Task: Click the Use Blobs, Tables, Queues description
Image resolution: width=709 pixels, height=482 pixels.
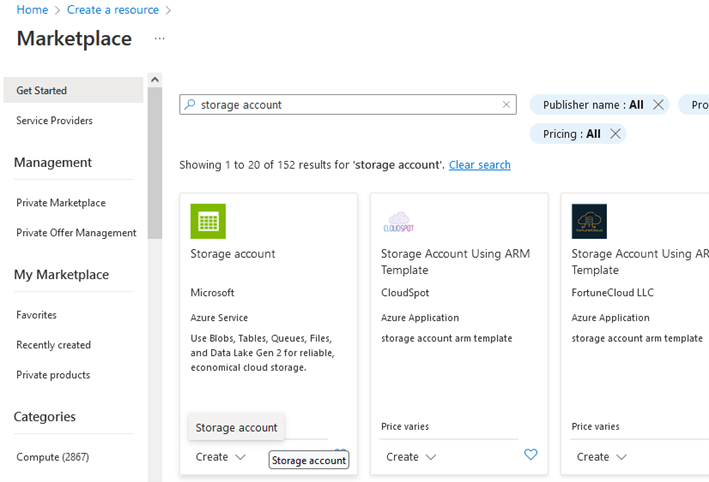Action: click(x=262, y=353)
